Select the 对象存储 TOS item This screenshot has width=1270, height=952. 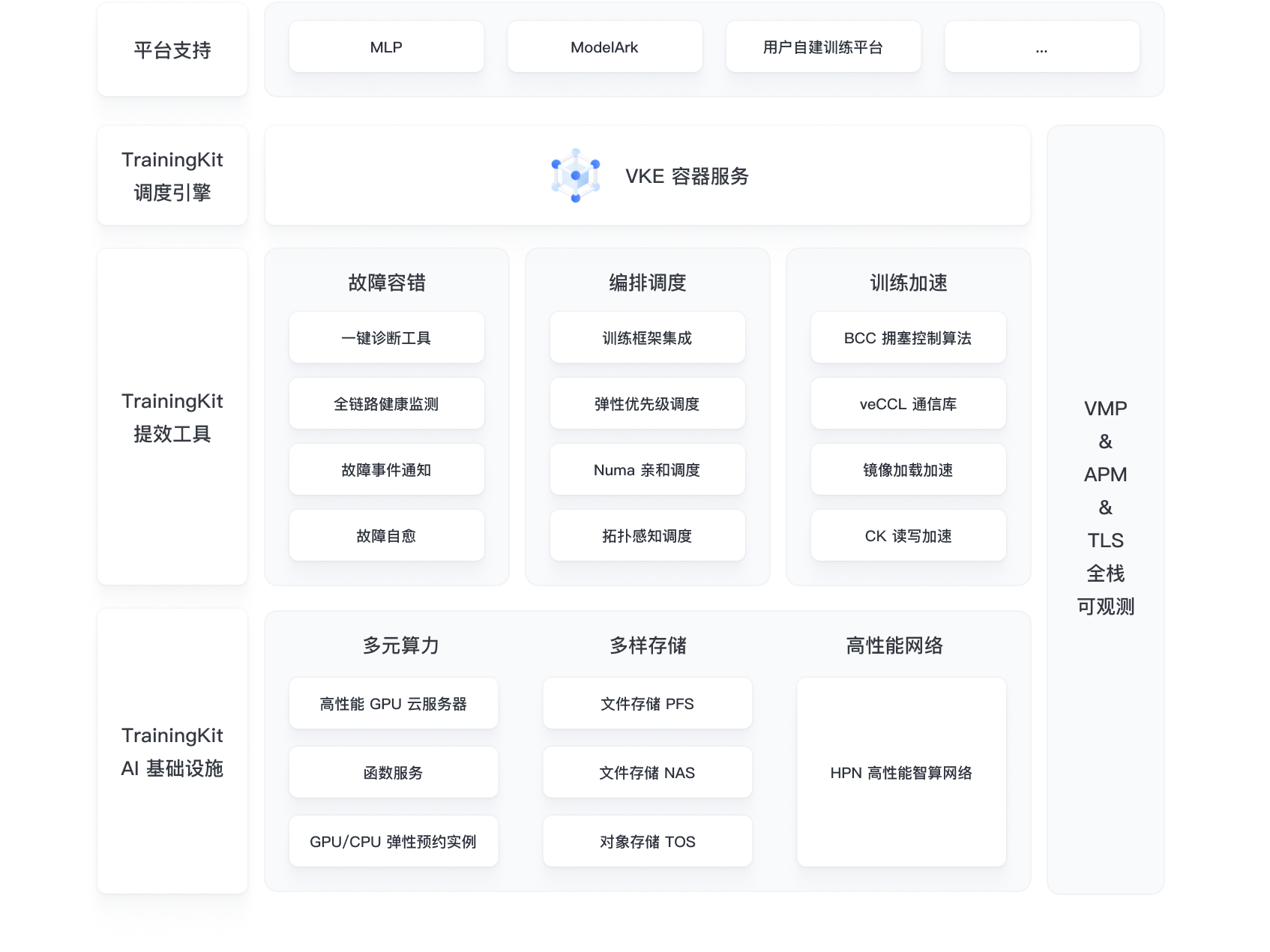pos(647,841)
